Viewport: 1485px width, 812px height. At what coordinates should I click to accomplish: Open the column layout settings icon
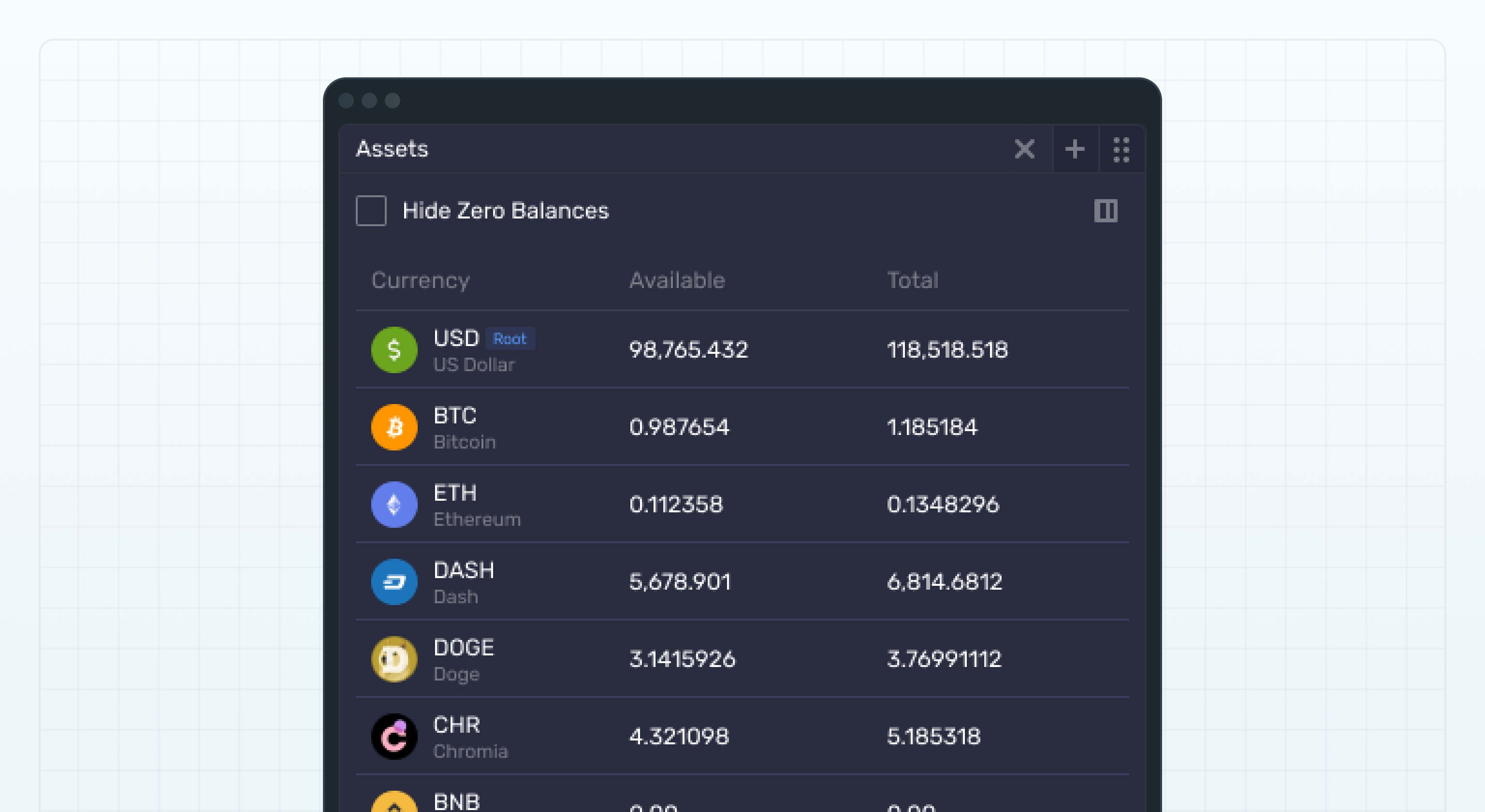pyautogui.click(x=1106, y=211)
